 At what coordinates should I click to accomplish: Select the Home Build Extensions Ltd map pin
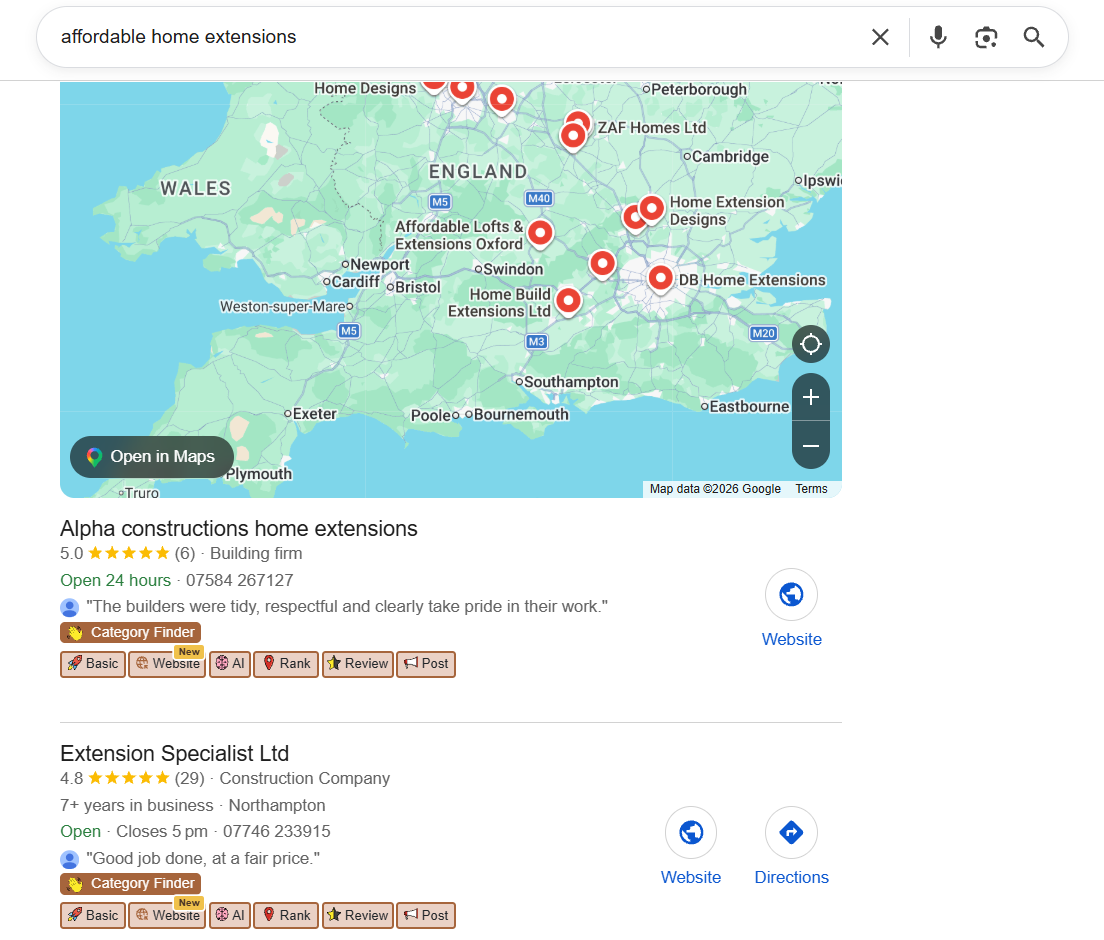pyautogui.click(x=568, y=301)
